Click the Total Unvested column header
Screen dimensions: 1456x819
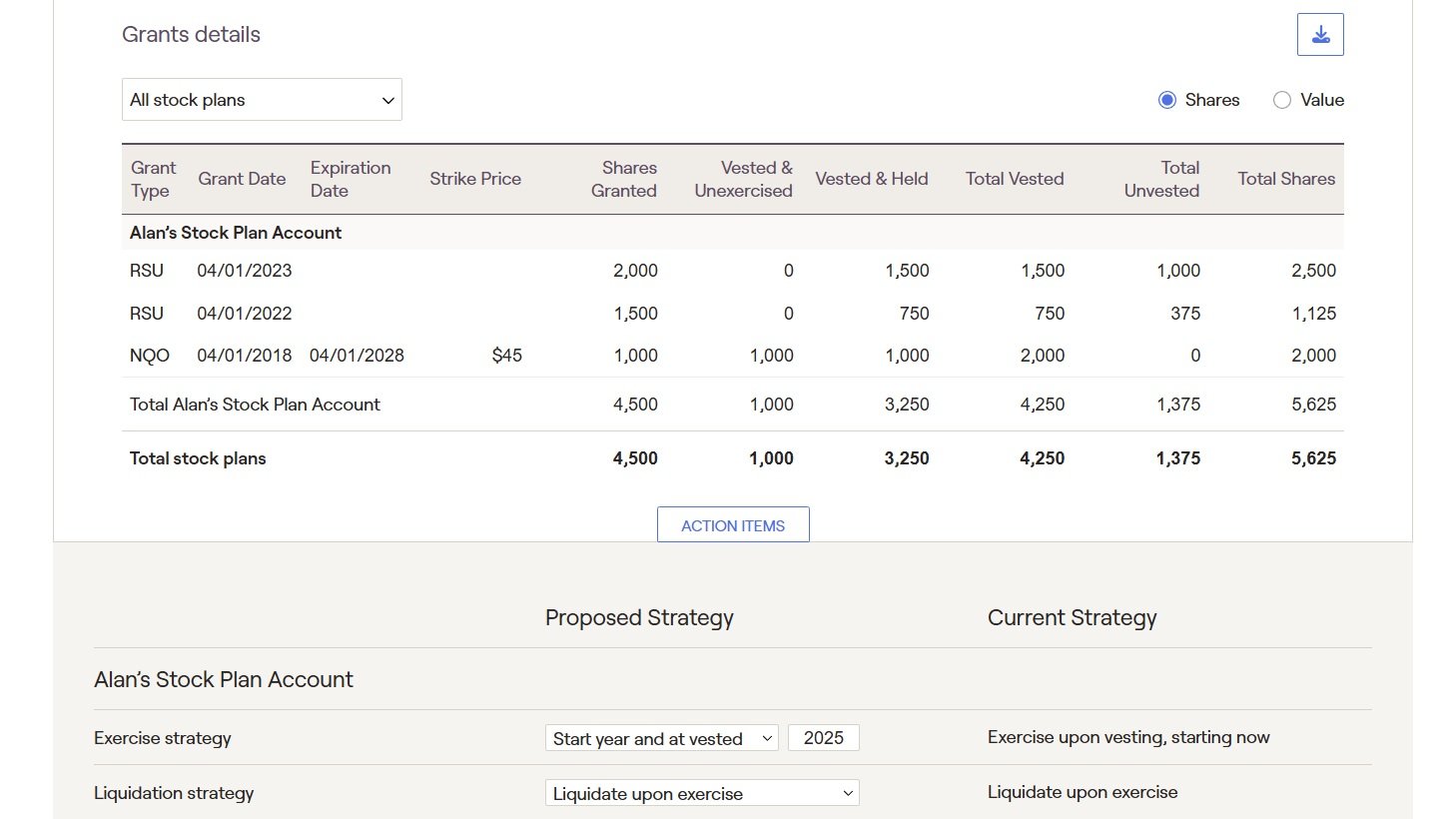pyautogui.click(x=1161, y=179)
